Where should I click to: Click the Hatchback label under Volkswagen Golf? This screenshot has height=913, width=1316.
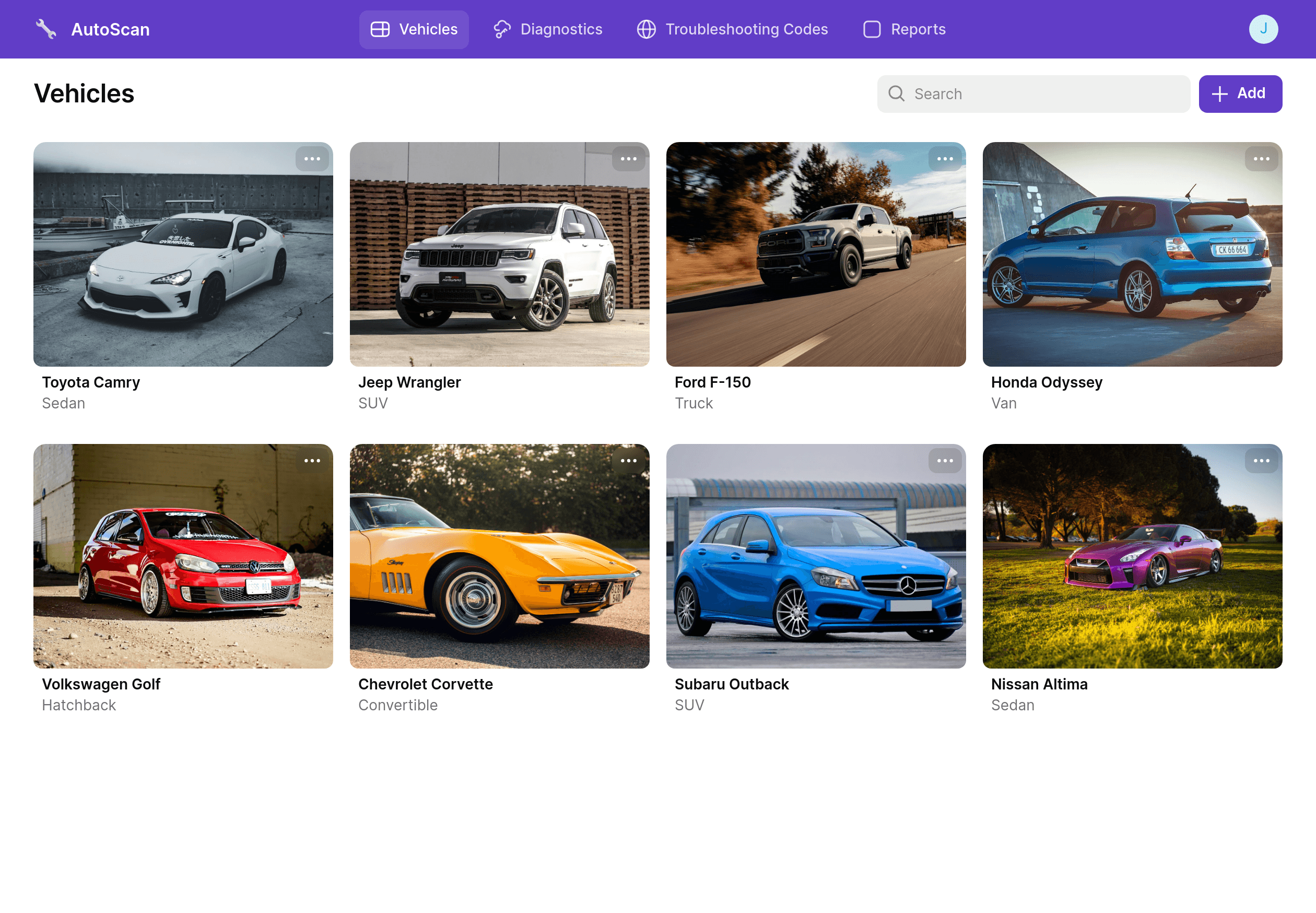point(79,705)
